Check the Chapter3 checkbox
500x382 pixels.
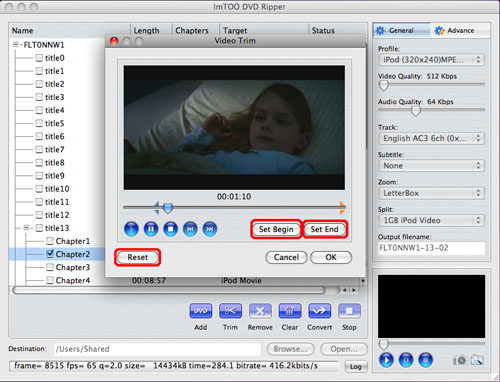coord(50,267)
